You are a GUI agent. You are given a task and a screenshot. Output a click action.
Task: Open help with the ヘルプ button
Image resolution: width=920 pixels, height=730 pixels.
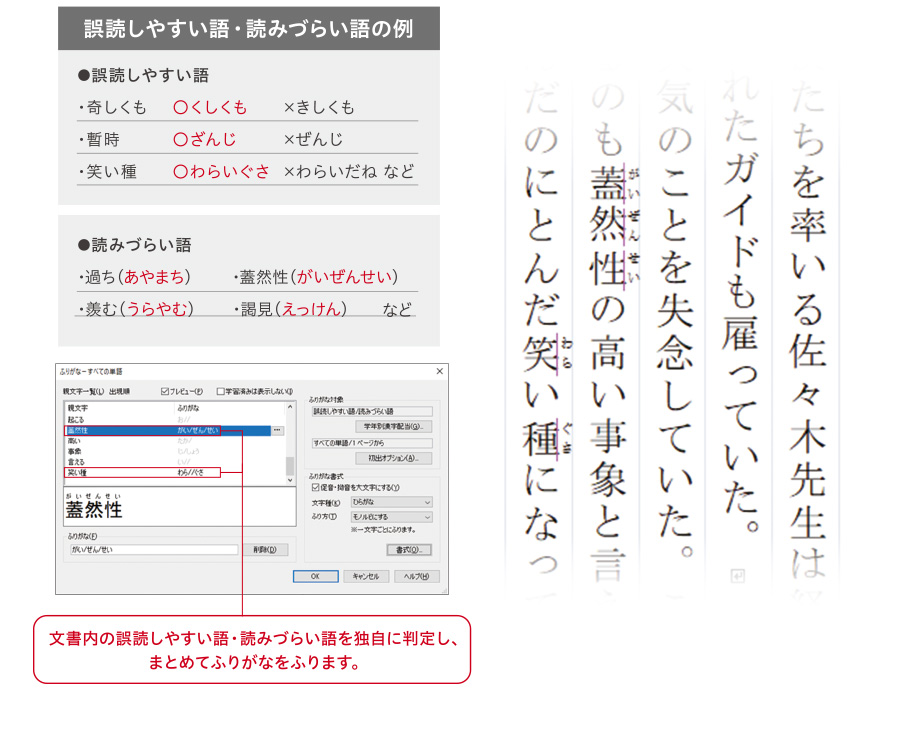pyautogui.click(x=417, y=576)
